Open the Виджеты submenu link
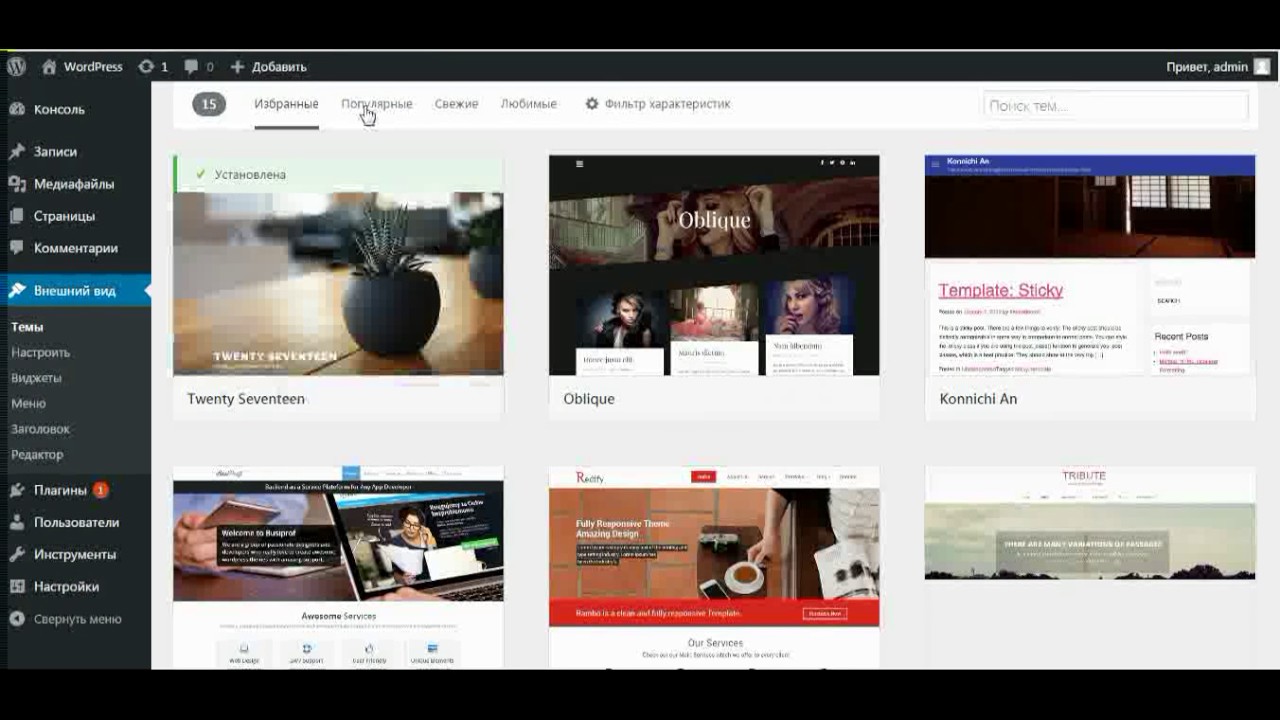This screenshot has height=720, width=1280. coord(36,378)
